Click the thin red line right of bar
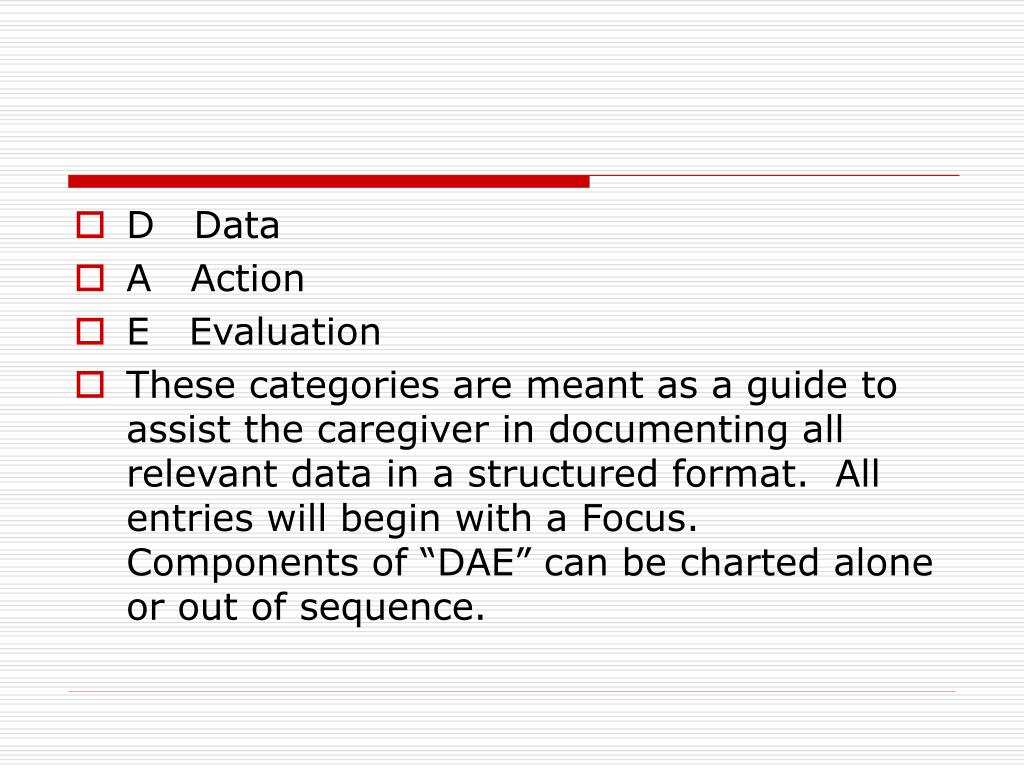This screenshot has height=768, width=1024. (775, 176)
